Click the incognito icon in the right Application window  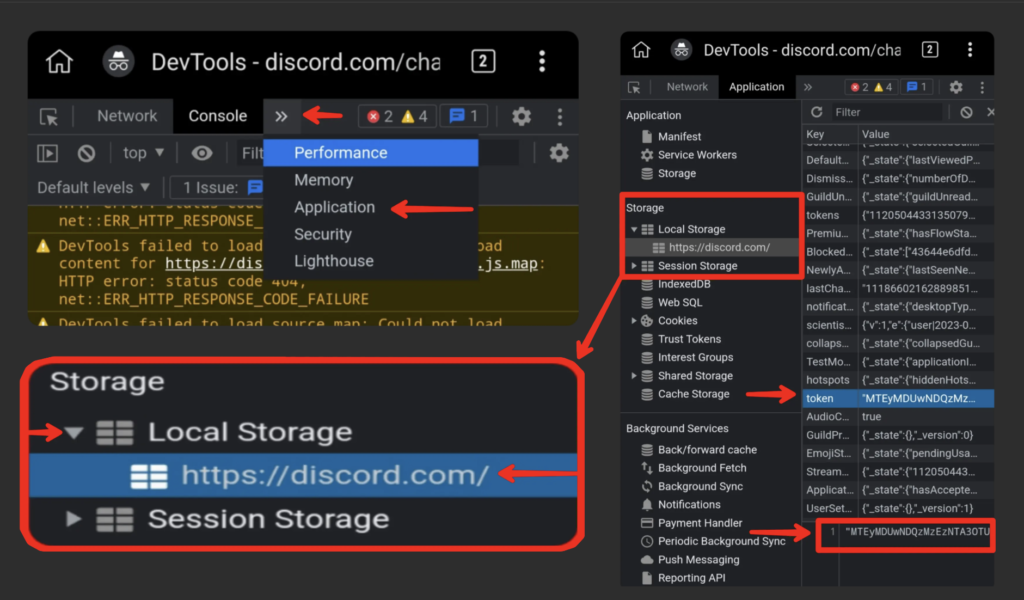point(681,50)
